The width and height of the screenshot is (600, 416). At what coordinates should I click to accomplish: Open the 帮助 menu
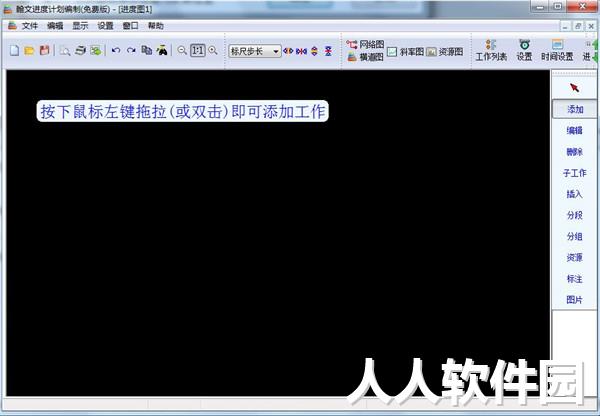click(x=155, y=26)
